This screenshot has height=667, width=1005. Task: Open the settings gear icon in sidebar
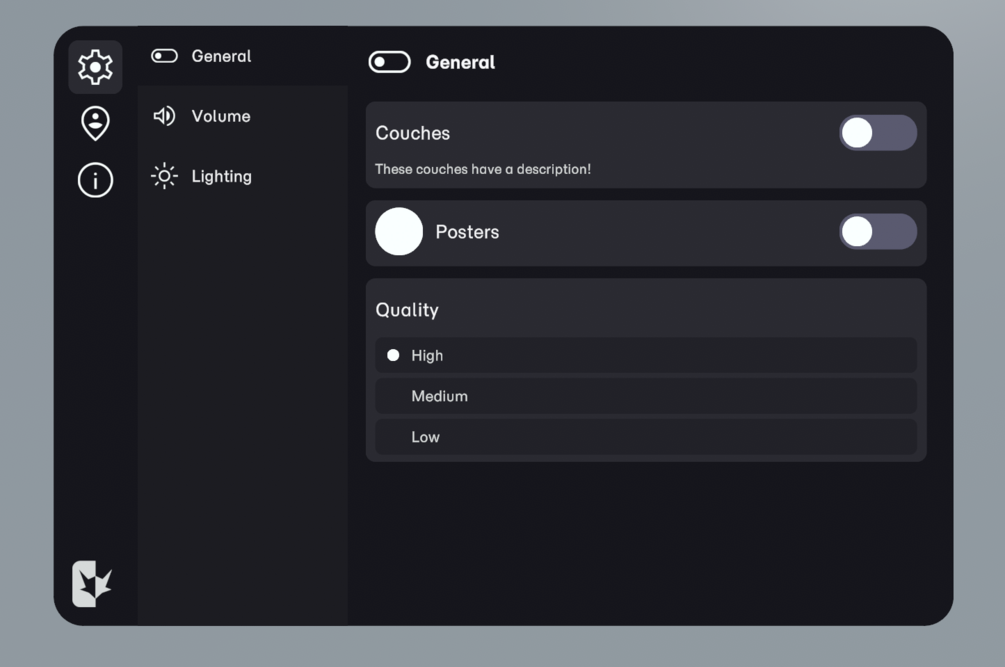click(x=95, y=67)
